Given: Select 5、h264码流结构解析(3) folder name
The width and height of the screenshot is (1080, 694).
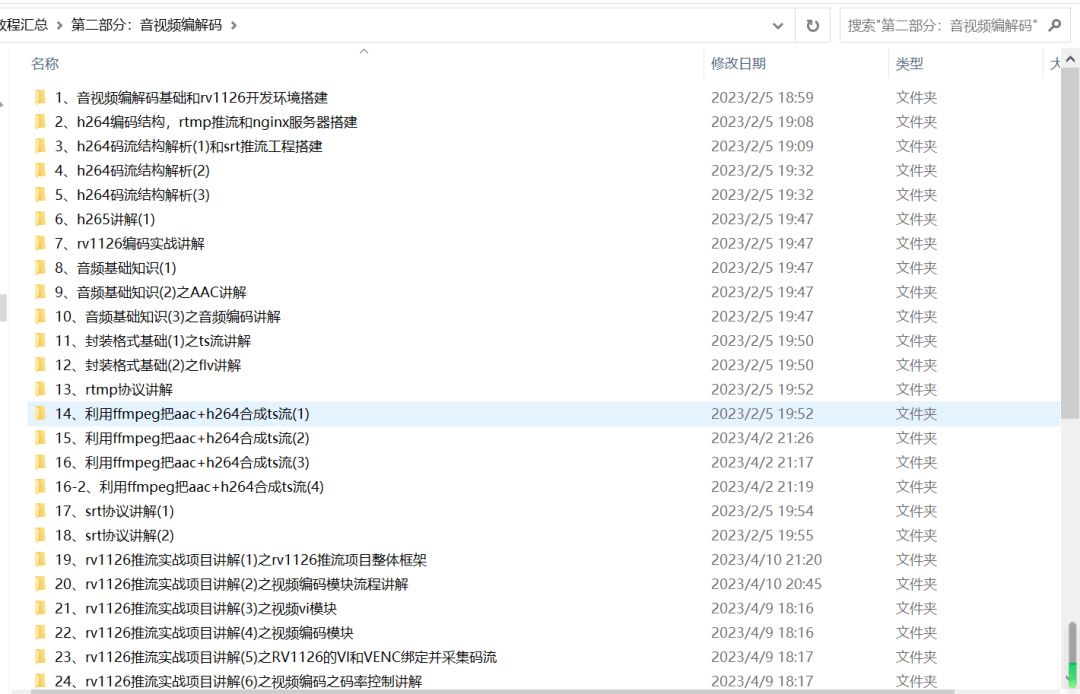Looking at the screenshot, I should coord(132,195).
